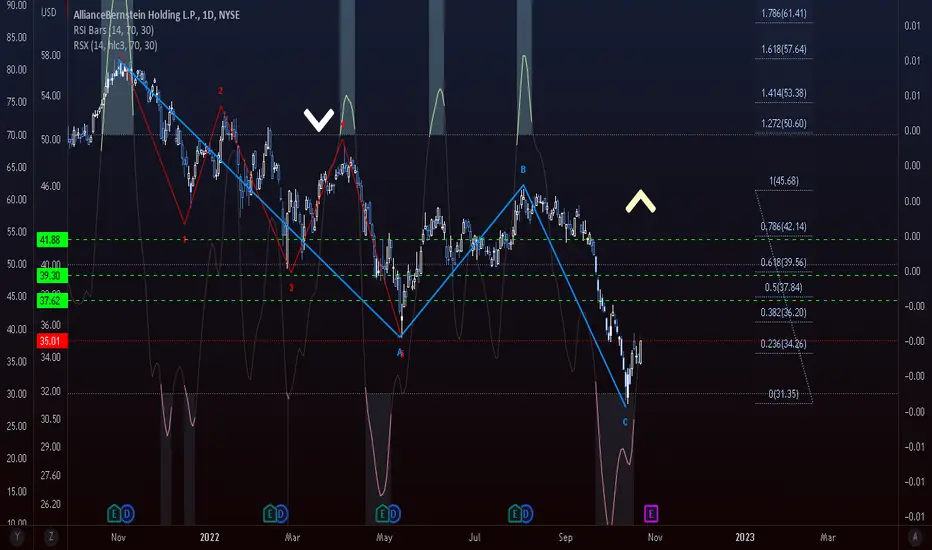Open the purple upcoming earnings E marker
Viewport: 932px width, 550px height.
pyautogui.click(x=651, y=513)
